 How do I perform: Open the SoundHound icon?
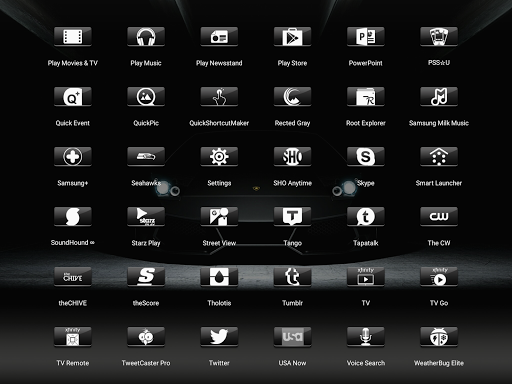tap(73, 216)
